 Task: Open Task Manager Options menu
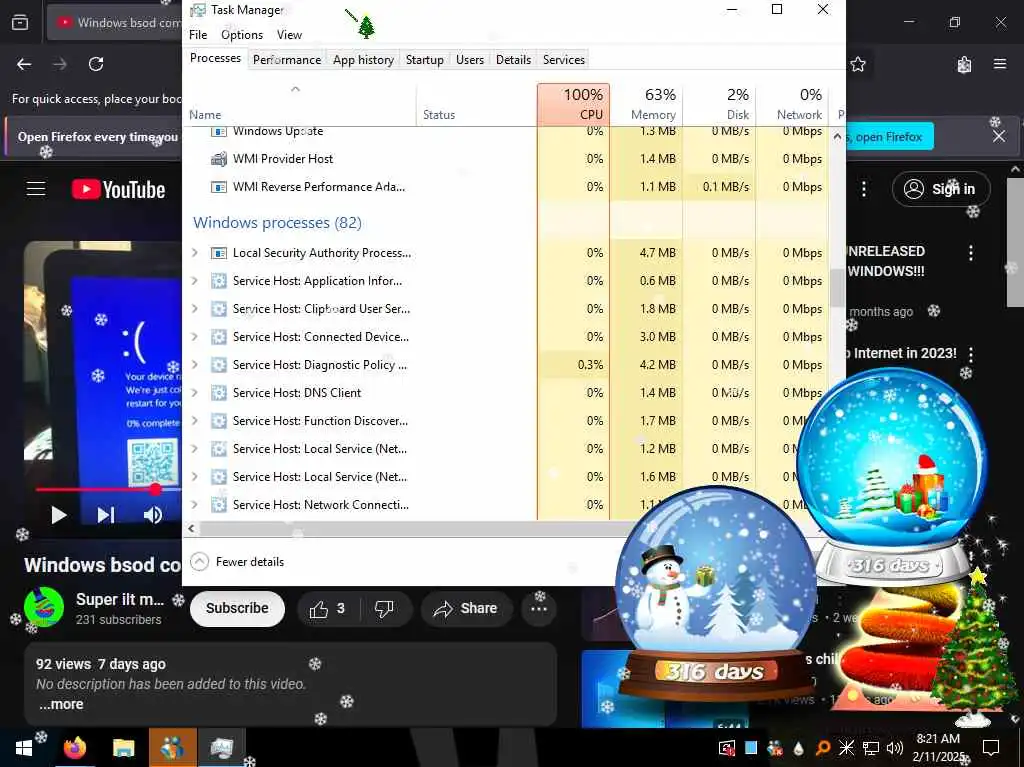[x=242, y=35]
